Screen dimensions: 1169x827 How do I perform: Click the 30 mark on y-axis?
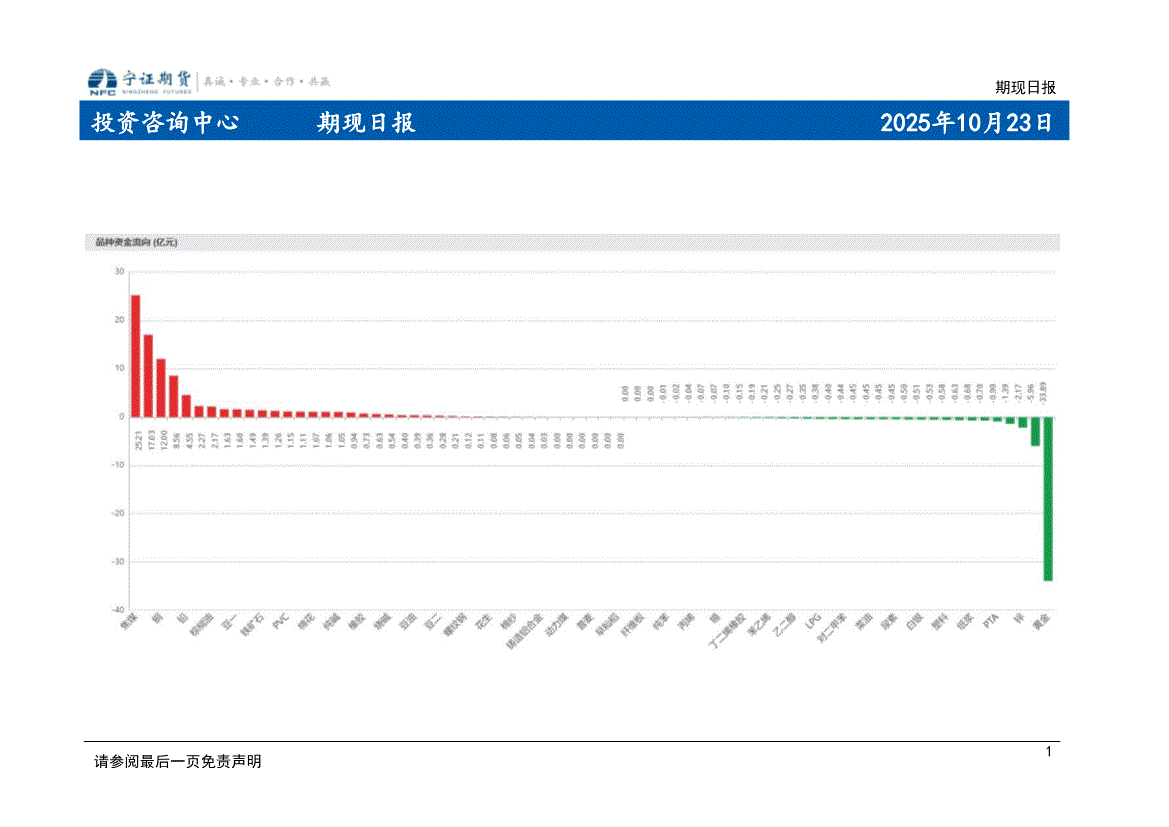click(x=119, y=272)
